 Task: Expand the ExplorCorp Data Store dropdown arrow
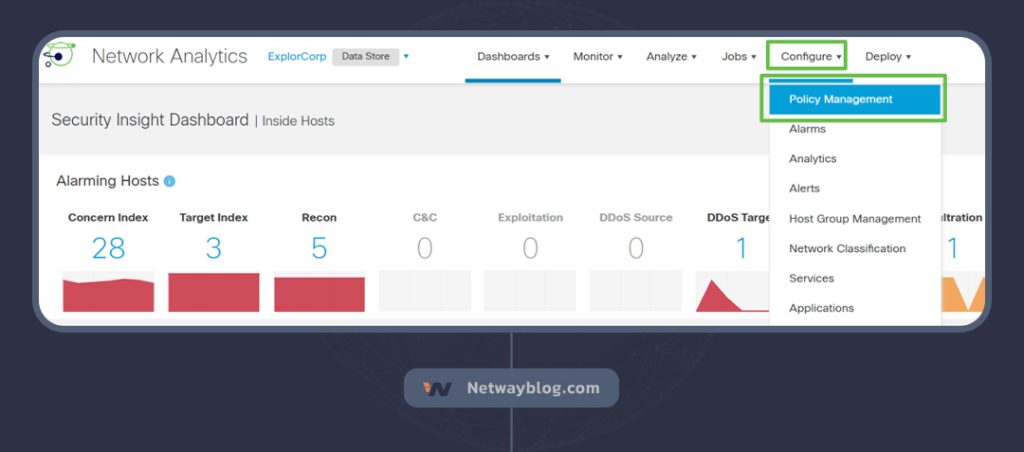pyautogui.click(x=406, y=56)
